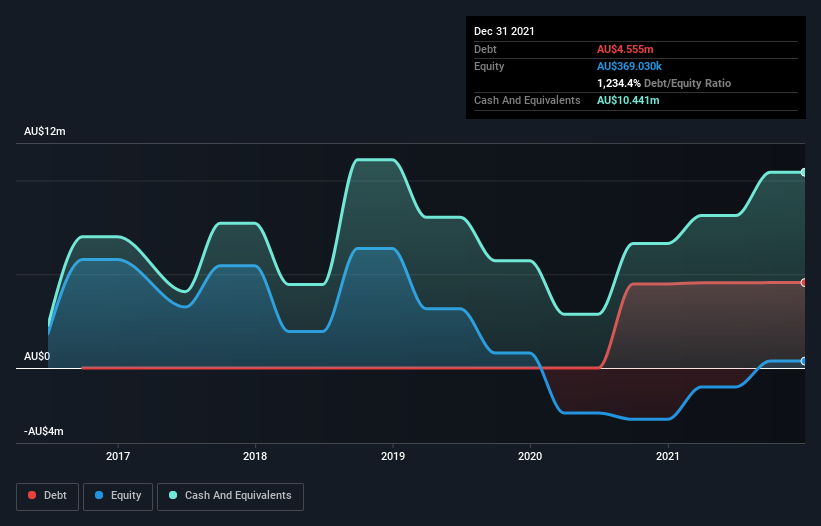Toggle the Cash And Equivalents legend button

click(230, 496)
